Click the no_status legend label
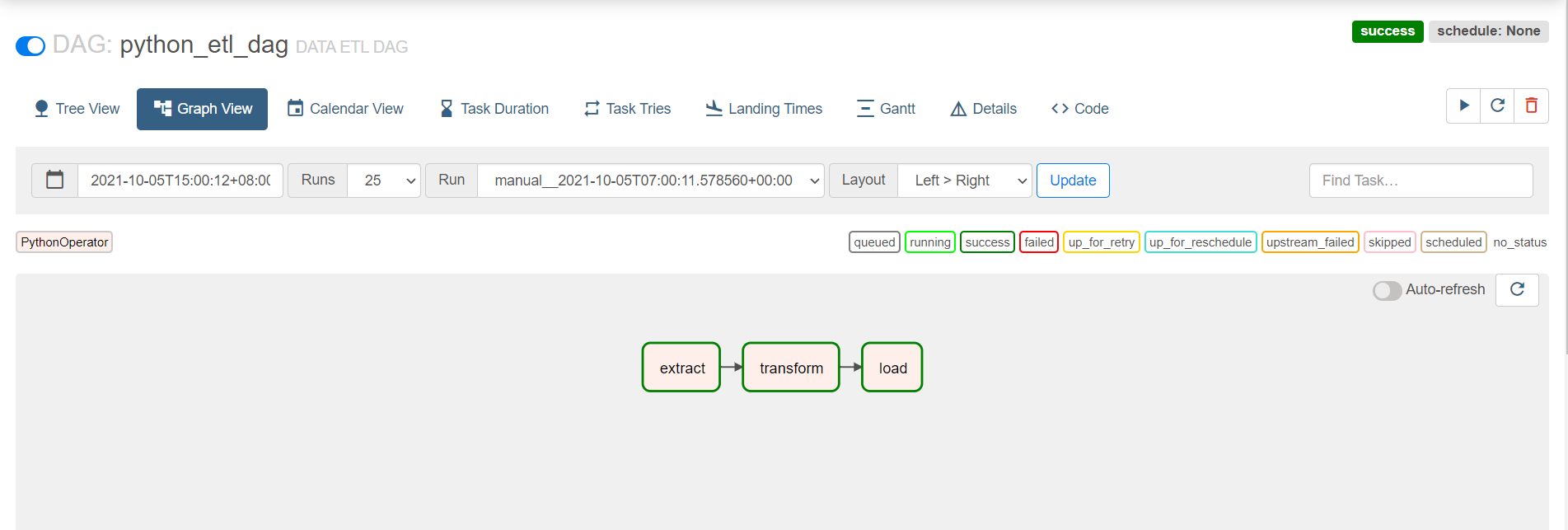Image resolution: width=1568 pixels, height=530 pixels. click(x=1520, y=242)
